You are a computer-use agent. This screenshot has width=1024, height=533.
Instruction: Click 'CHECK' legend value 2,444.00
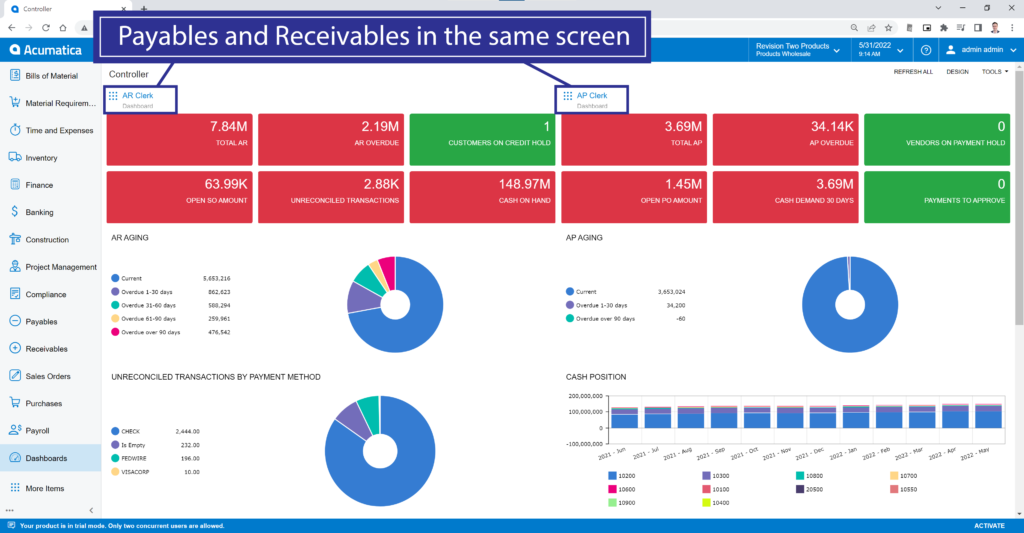pos(187,432)
